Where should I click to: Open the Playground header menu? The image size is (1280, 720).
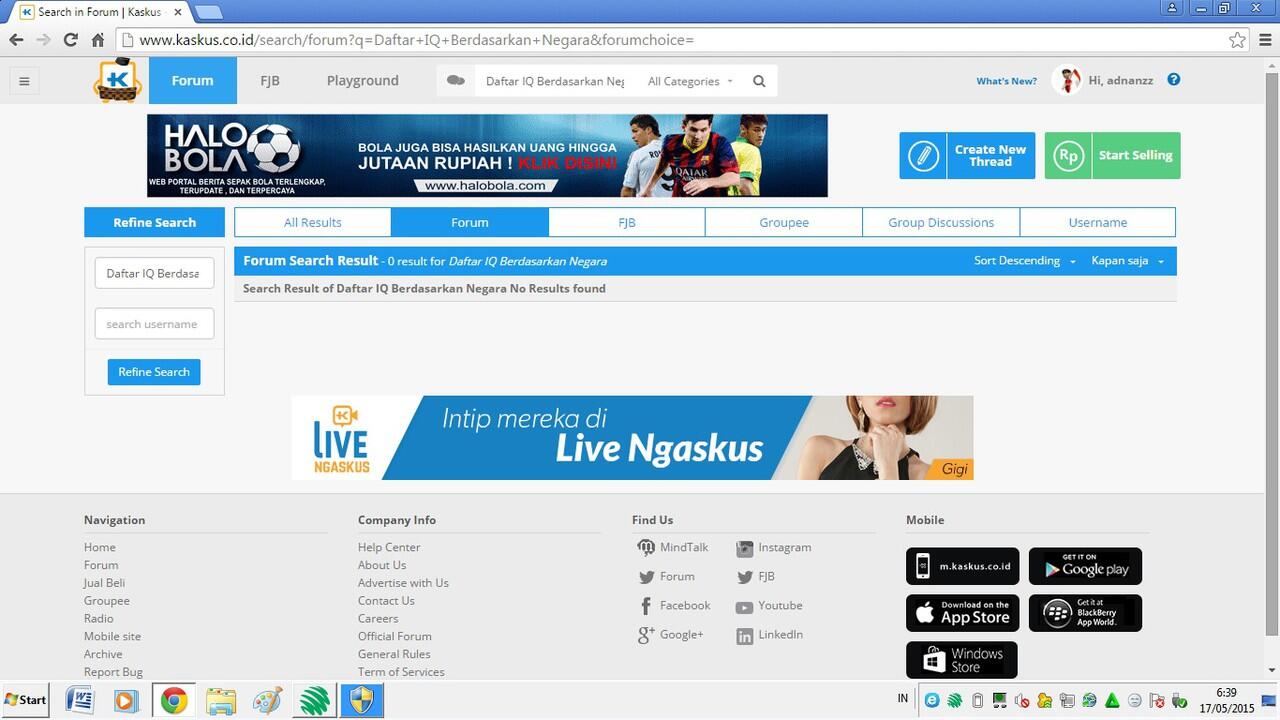362,81
